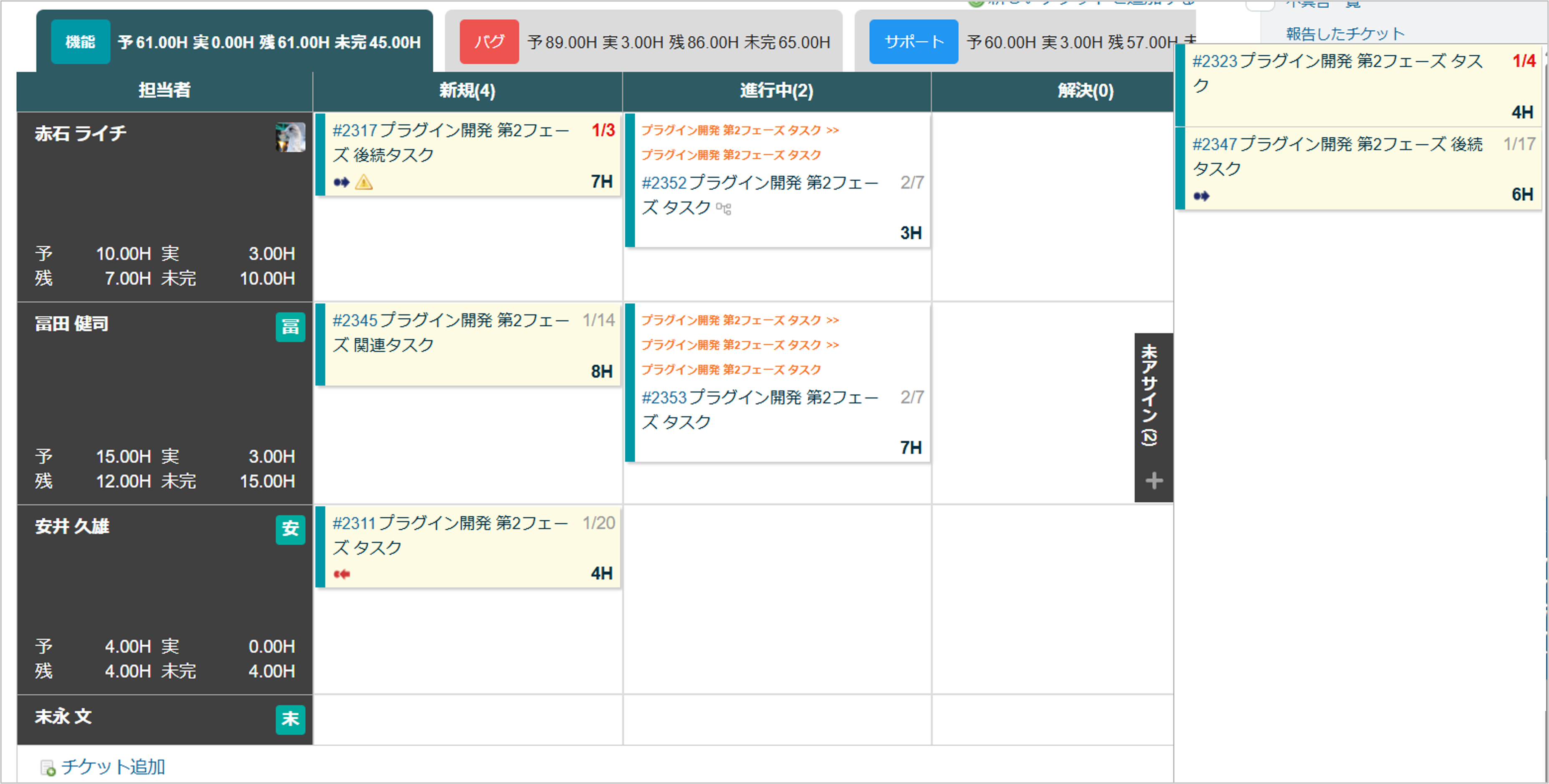This screenshot has height=784, width=1549.
Task: Click subtask tree icon on ticket #2352
Action: tap(724, 209)
